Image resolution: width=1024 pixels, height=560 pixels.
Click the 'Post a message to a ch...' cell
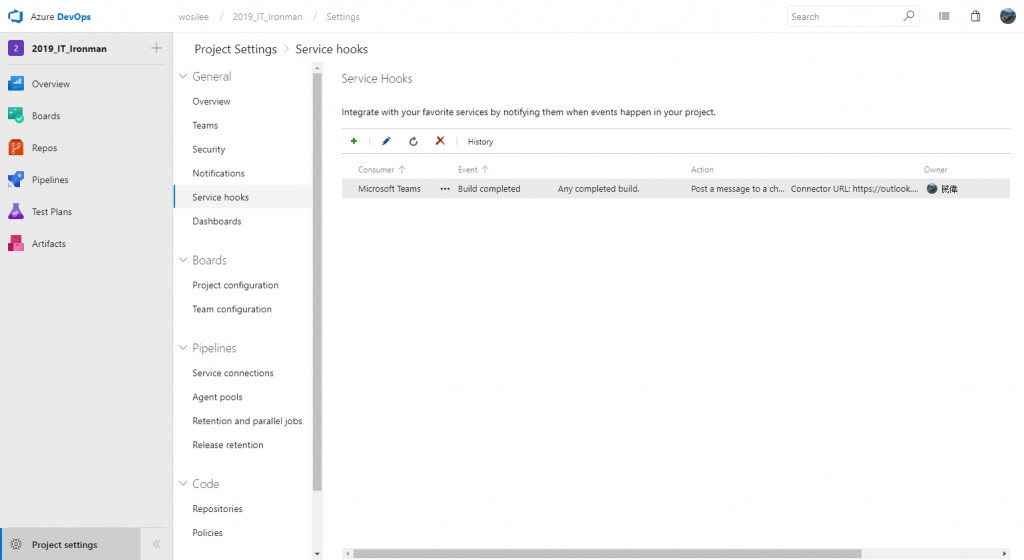pos(737,189)
